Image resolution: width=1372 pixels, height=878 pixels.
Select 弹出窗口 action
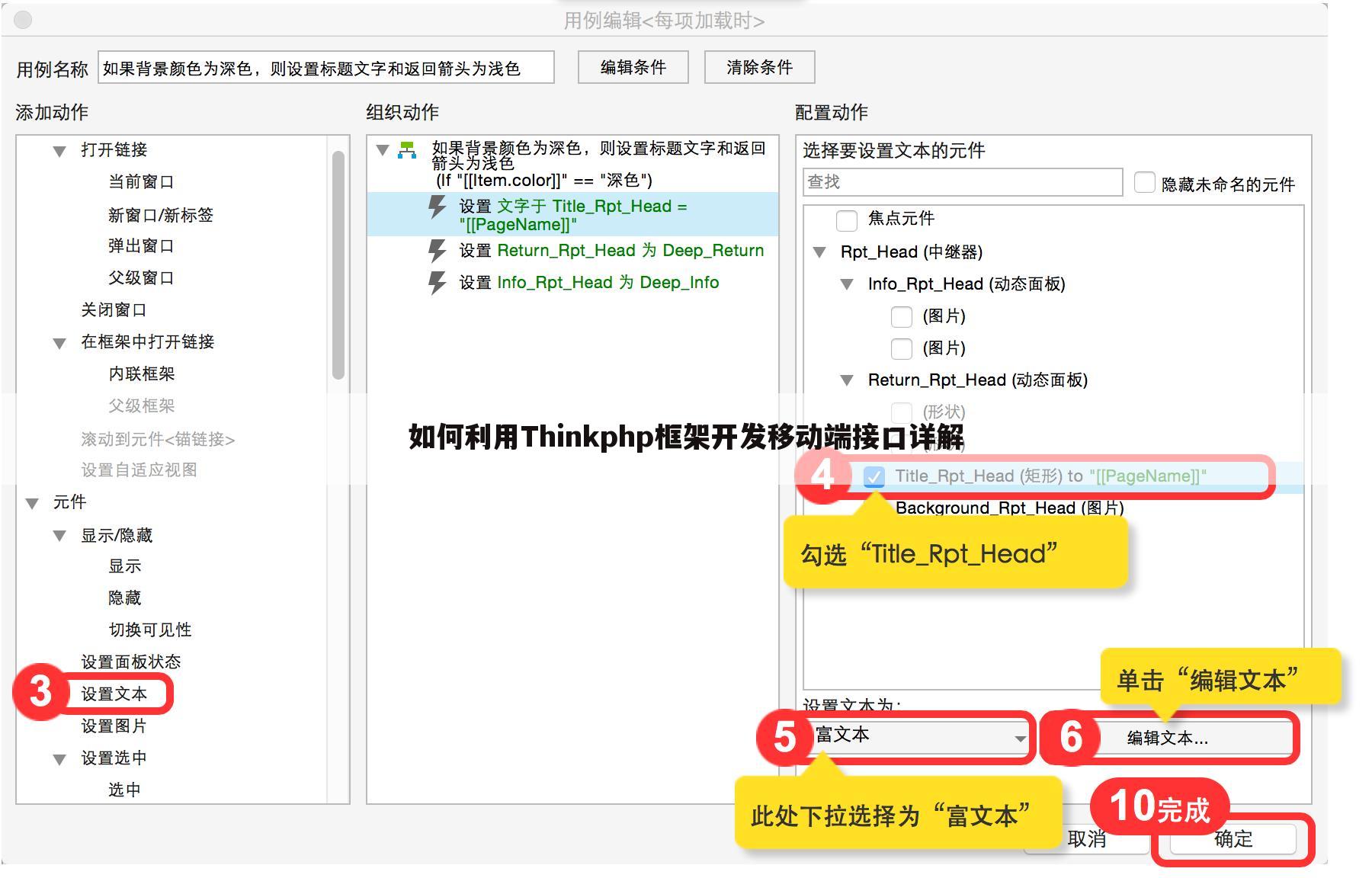141,246
